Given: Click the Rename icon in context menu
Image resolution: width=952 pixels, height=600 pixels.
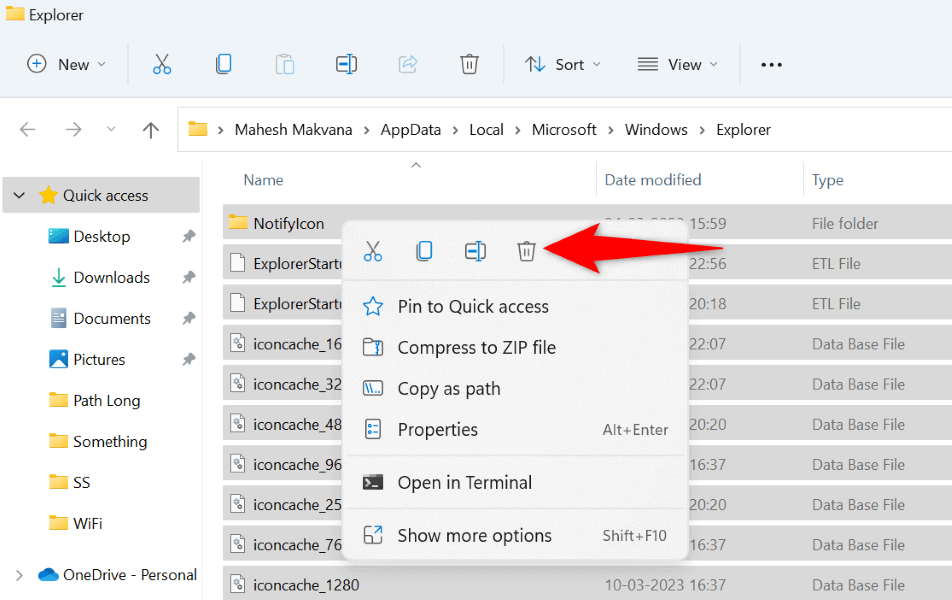Looking at the screenshot, I should click(475, 251).
